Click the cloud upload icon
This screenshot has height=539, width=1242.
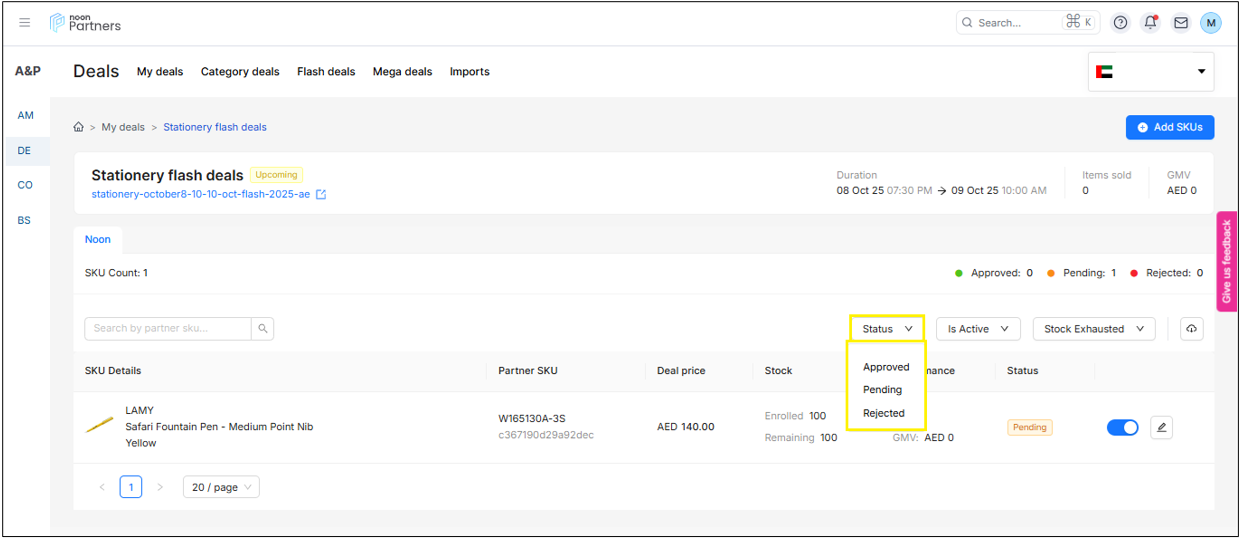coord(1191,329)
